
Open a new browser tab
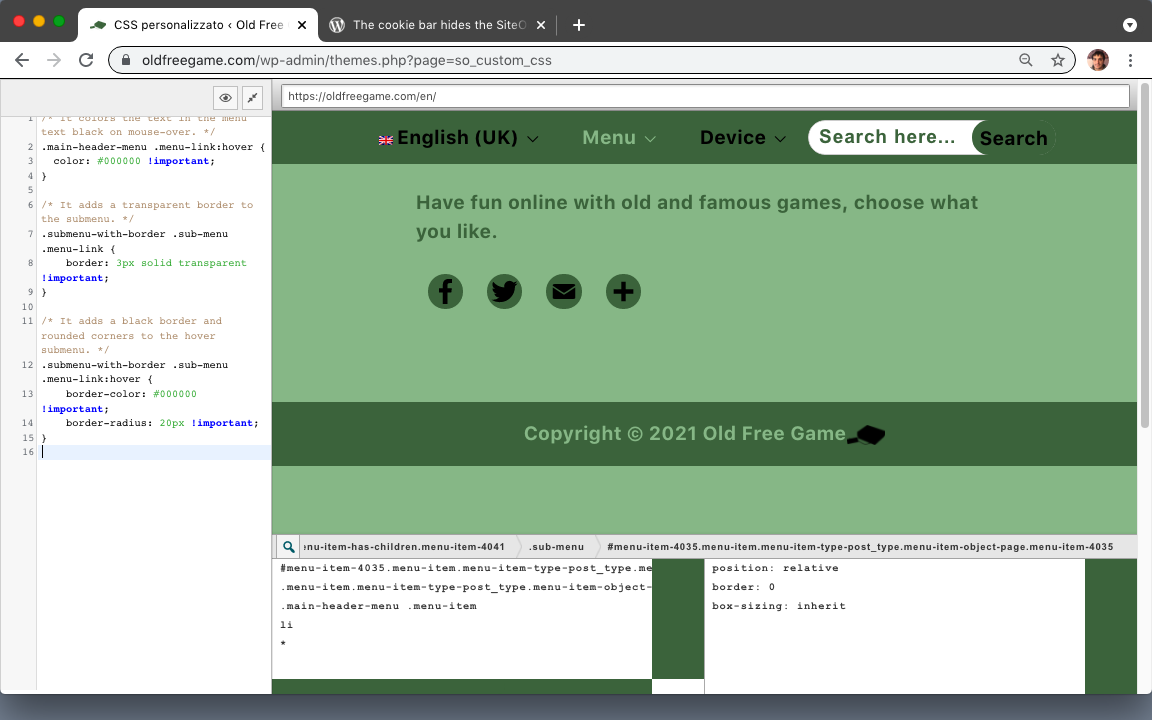pyautogui.click(x=579, y=25)
